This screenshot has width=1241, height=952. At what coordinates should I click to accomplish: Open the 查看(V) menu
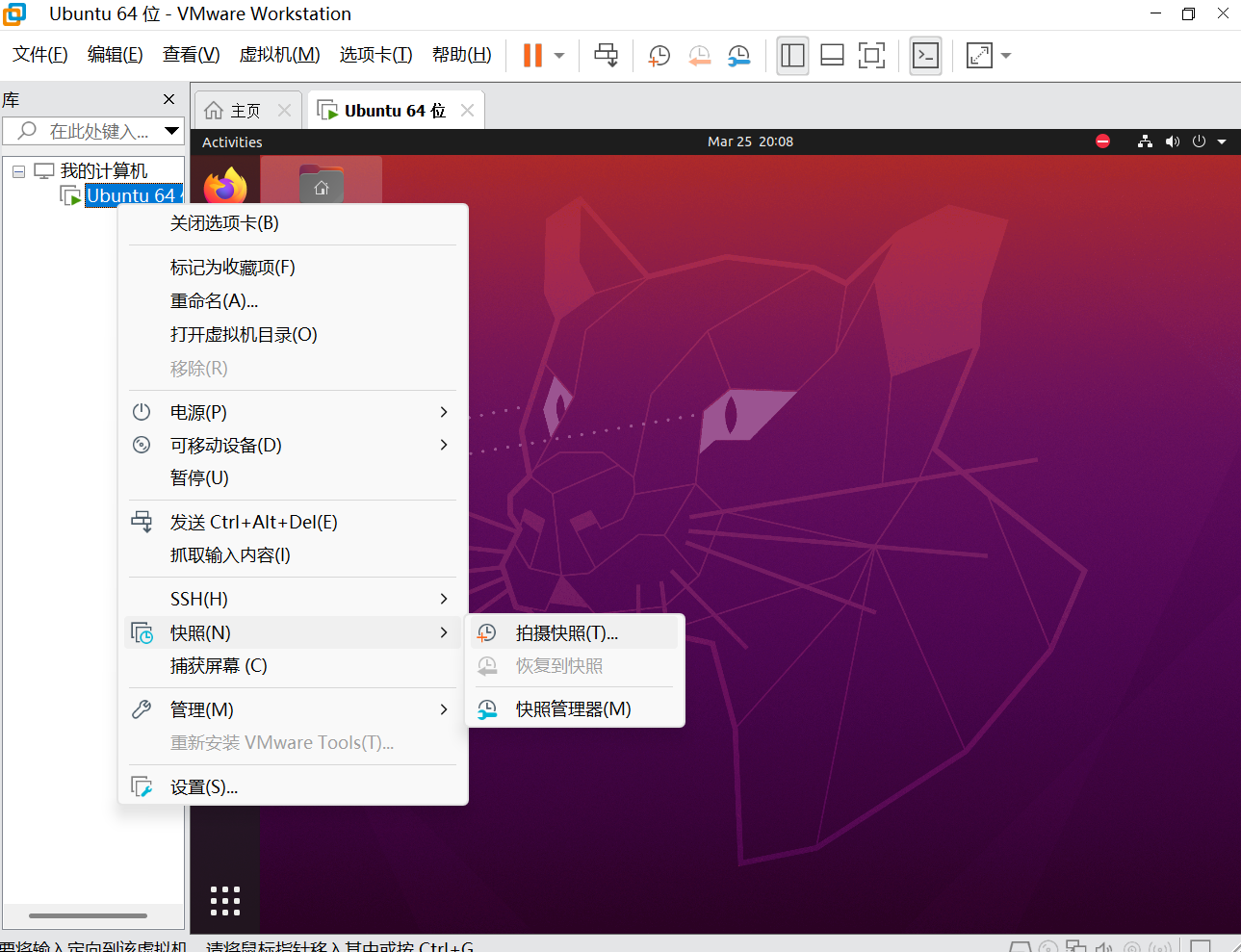[x=192, y=55]
